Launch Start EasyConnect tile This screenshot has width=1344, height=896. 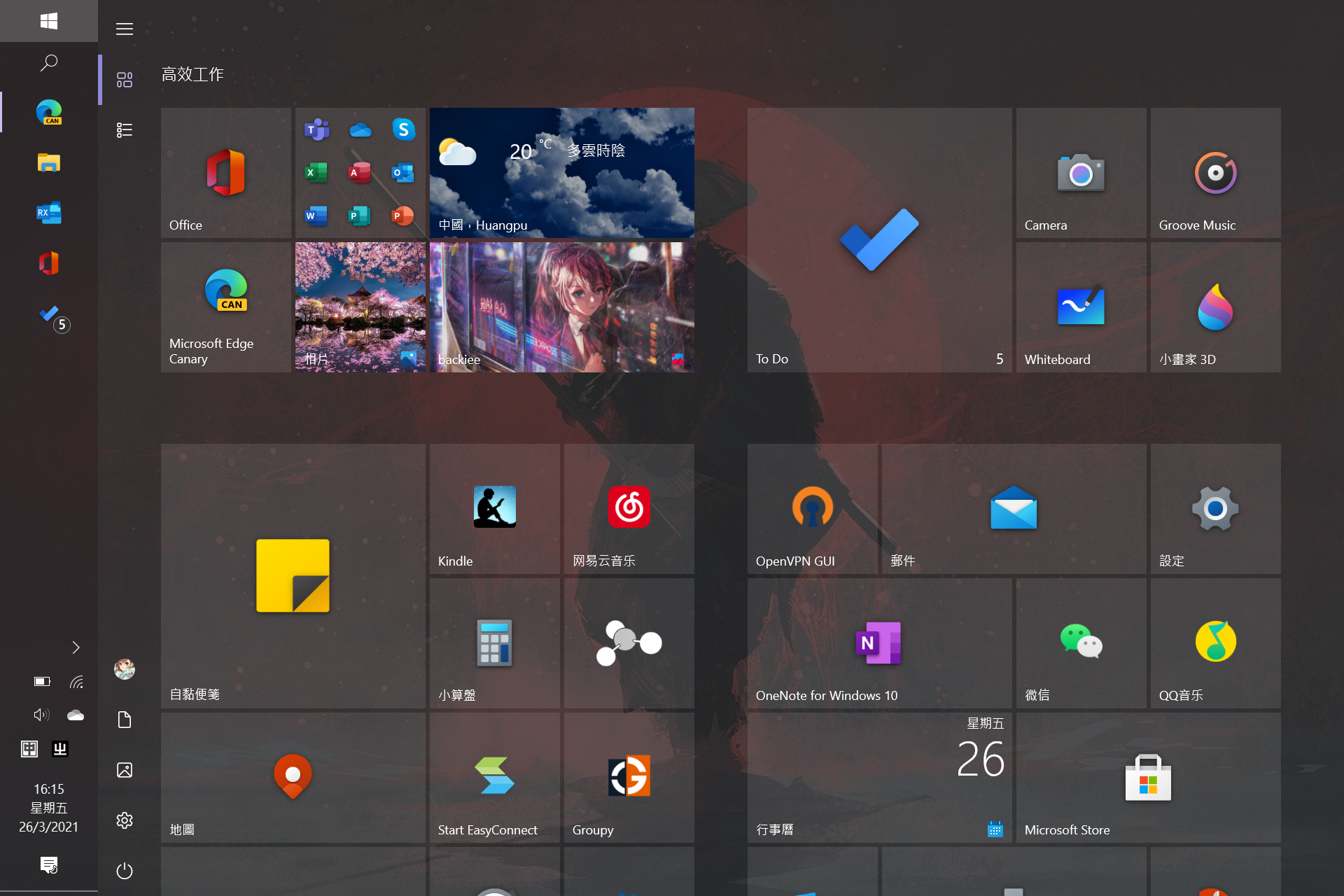(494, 777)
